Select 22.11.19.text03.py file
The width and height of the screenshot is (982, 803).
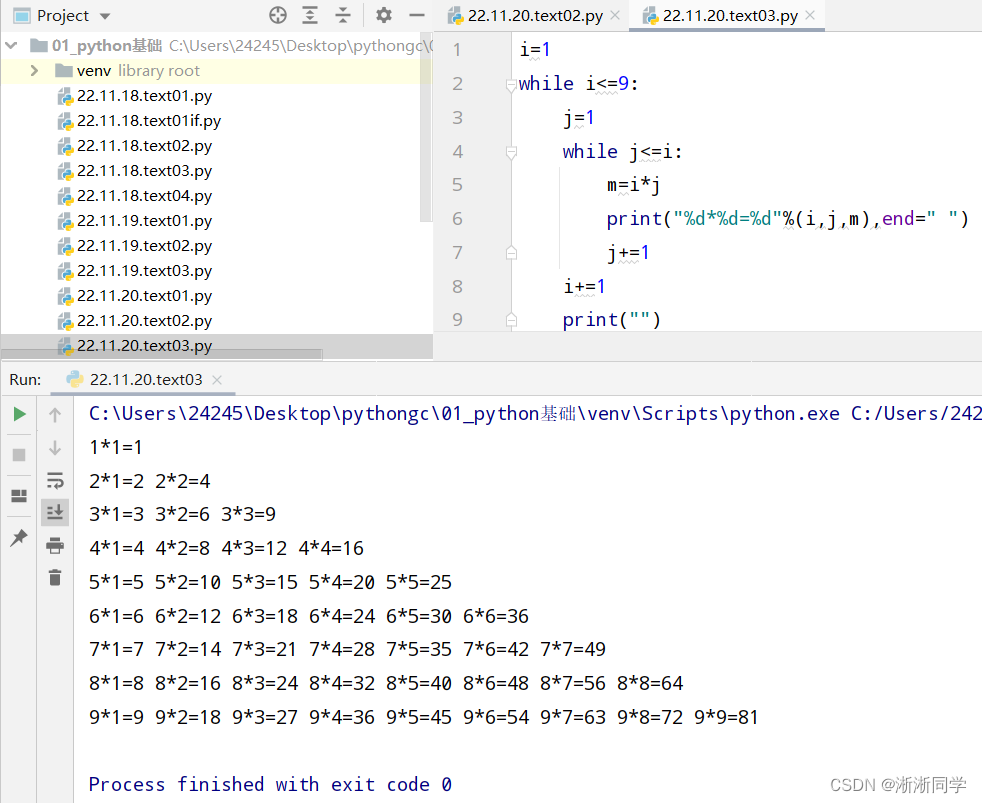(x=144, y=271)
